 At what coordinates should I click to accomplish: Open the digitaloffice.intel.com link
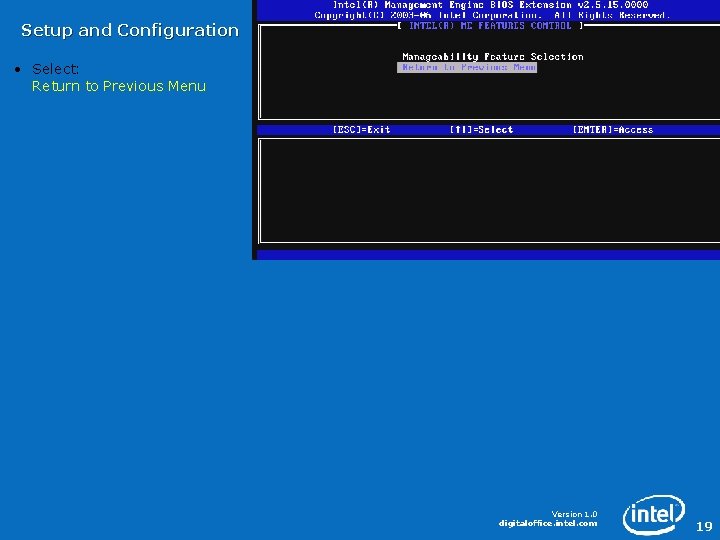[548, 523]
